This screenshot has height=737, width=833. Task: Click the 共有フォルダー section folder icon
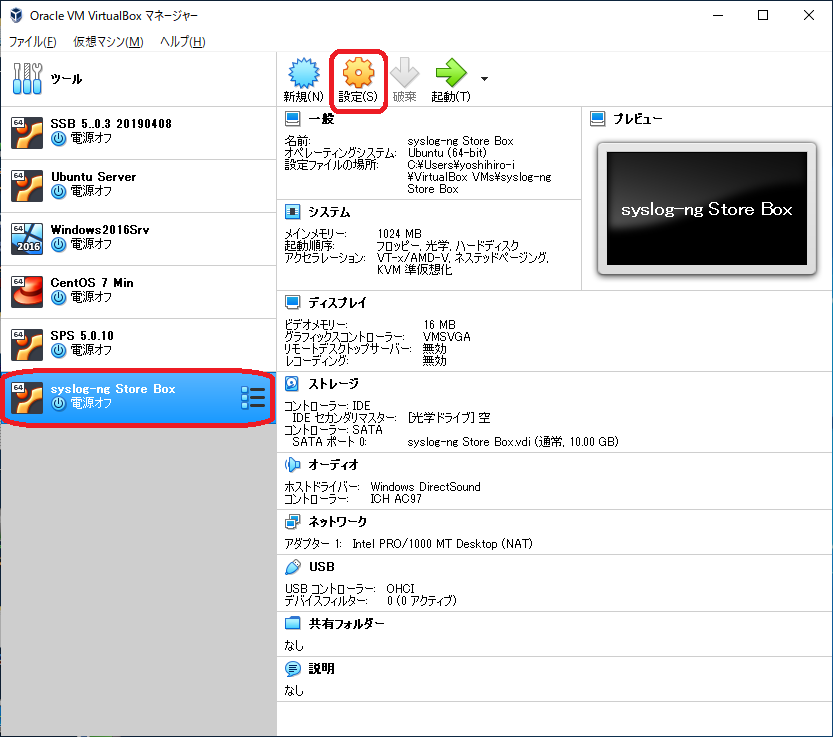pos(293,623)
